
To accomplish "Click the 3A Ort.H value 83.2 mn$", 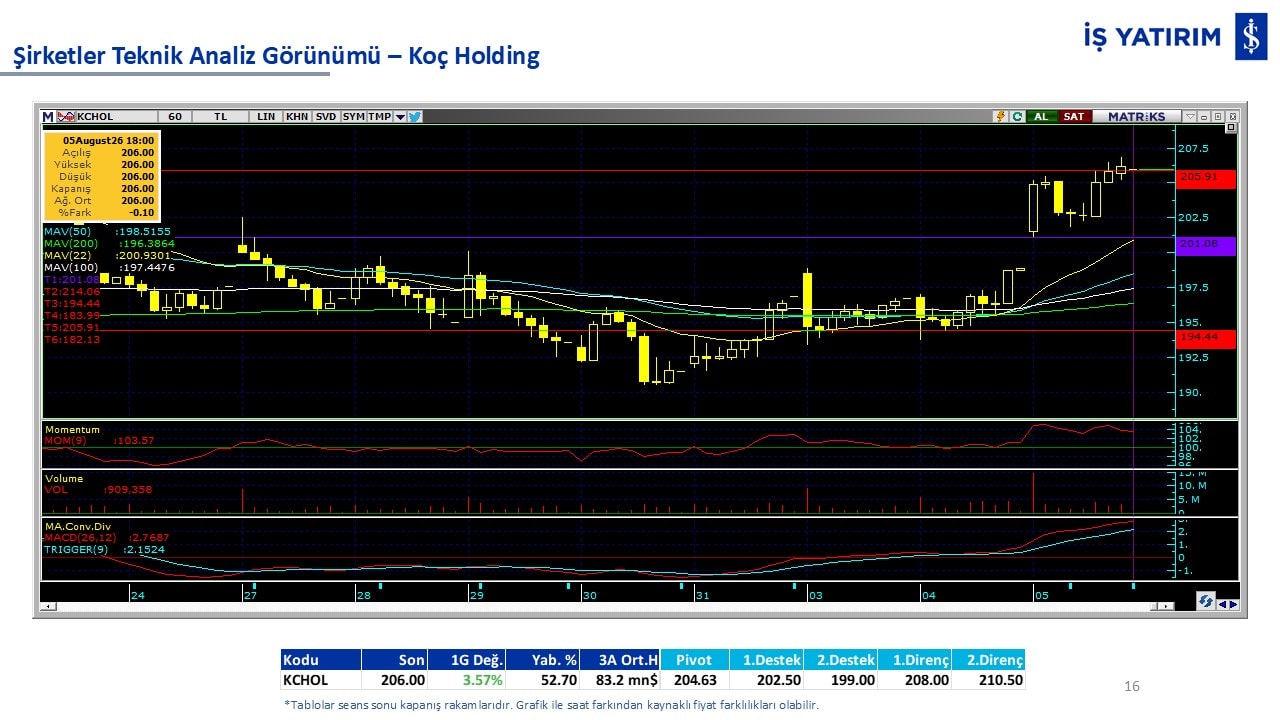I will click(620, 680).
